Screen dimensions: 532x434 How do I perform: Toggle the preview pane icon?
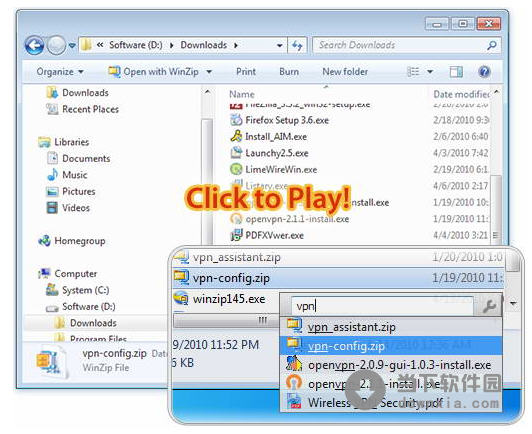coord(456,72)
